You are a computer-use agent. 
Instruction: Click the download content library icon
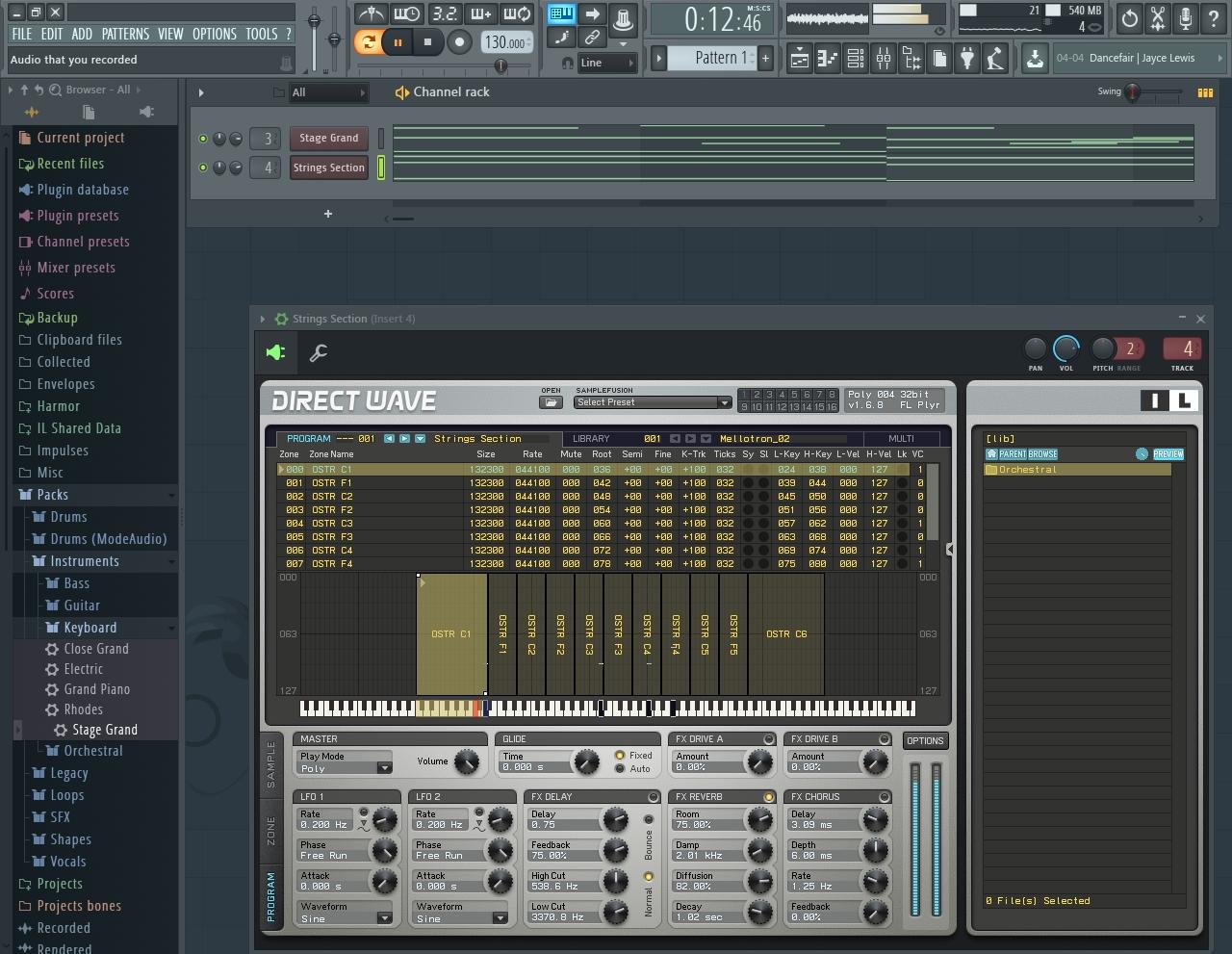(x=1035, y=59)
